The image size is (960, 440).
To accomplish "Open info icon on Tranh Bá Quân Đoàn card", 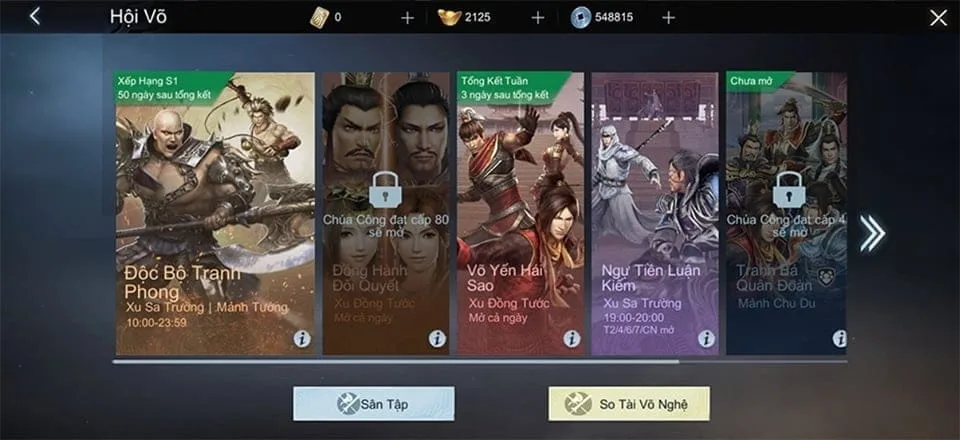I will tap(839, 338).
